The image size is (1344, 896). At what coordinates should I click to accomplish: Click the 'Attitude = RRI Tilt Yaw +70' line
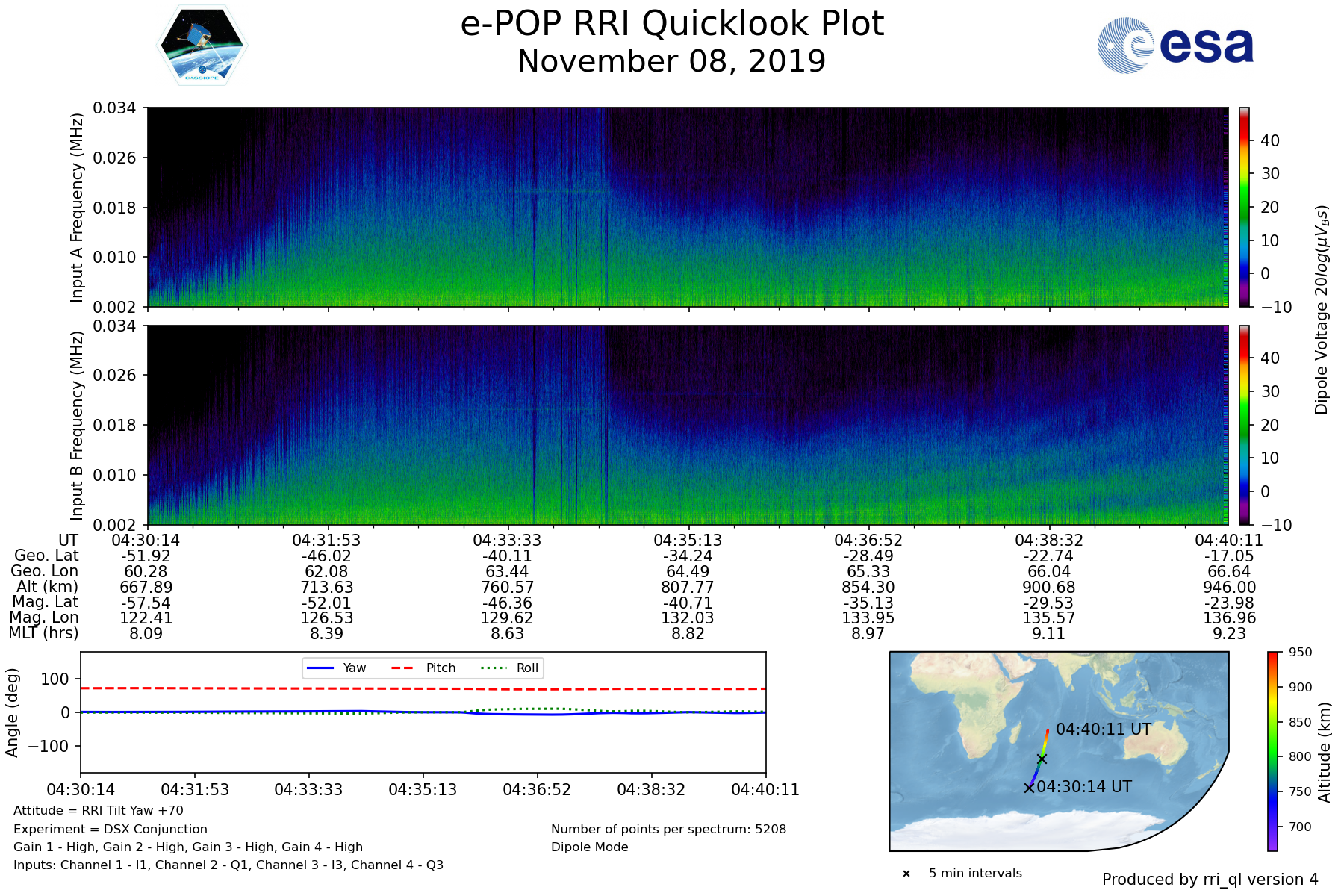[x=99, y=811]
